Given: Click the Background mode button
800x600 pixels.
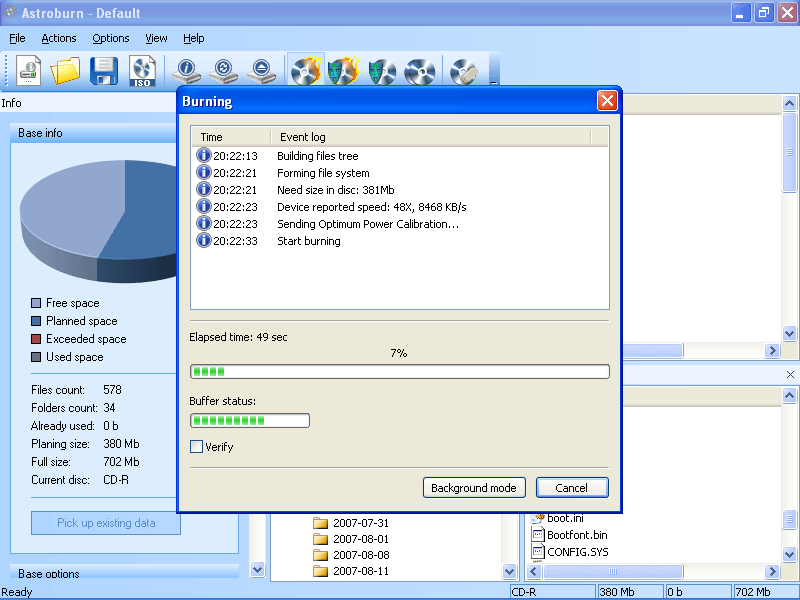Looking at the screenshot, I should tap(474, 487).
